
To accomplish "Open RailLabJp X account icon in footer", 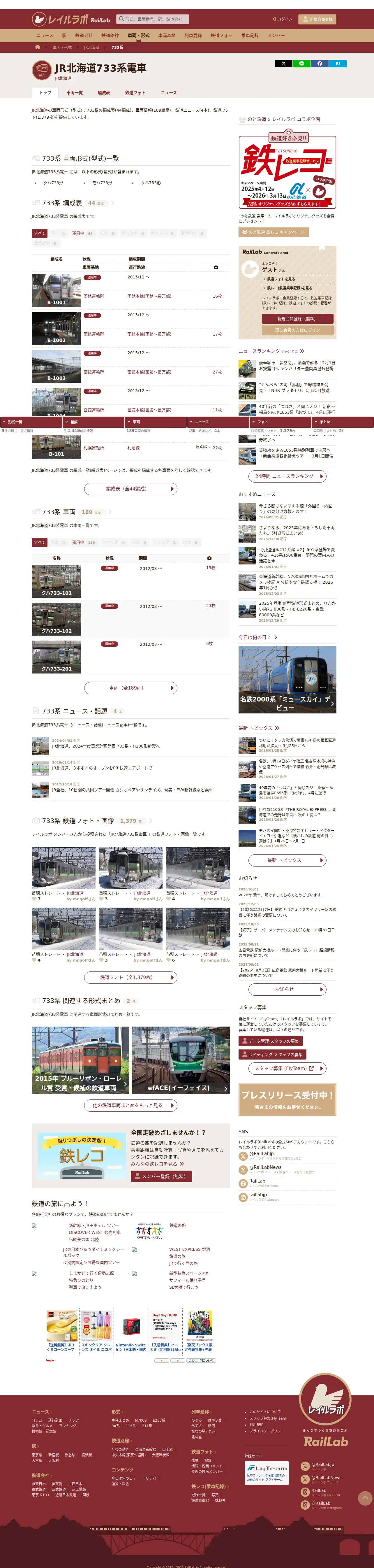I will (305, 1467).
